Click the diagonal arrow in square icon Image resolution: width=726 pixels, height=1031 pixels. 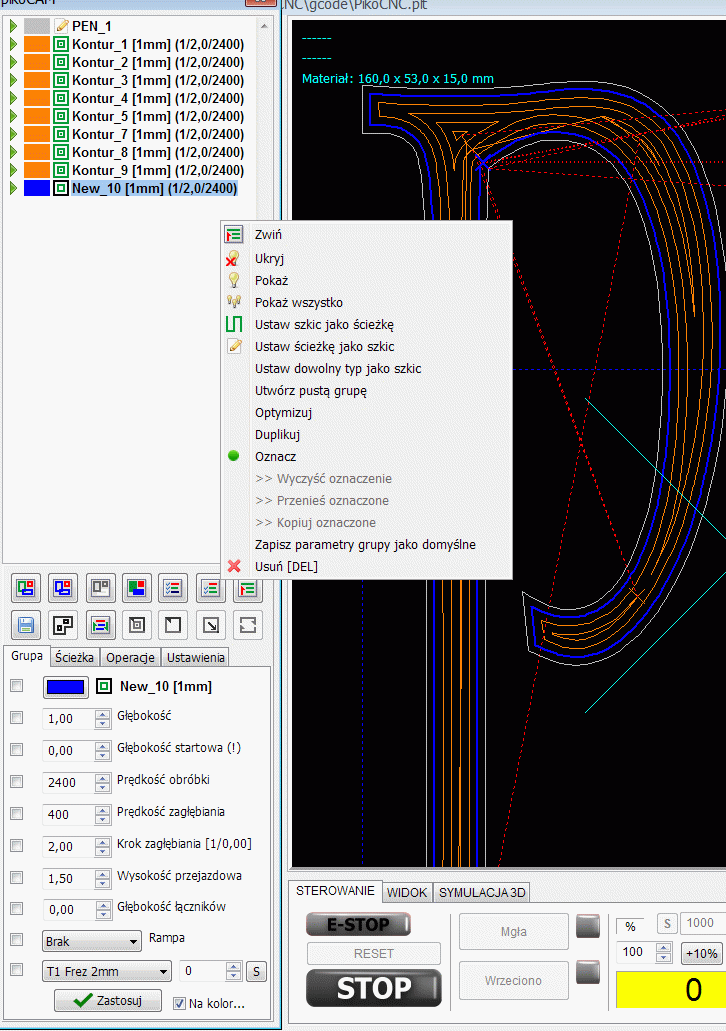(211, 625)
